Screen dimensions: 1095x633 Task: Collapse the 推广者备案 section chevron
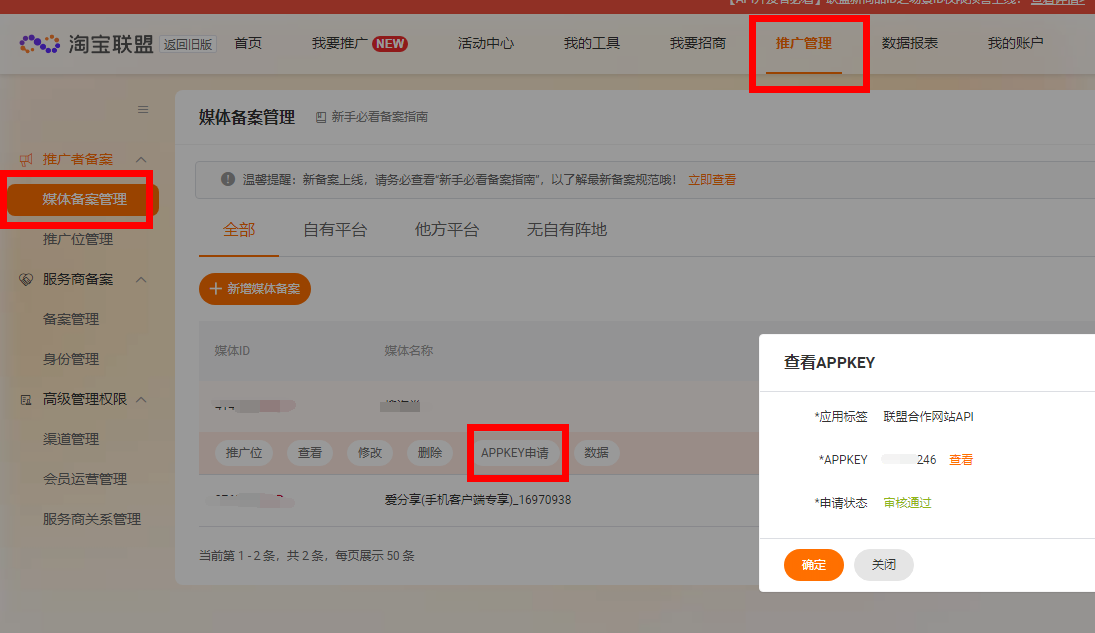[x=141, y=160]
